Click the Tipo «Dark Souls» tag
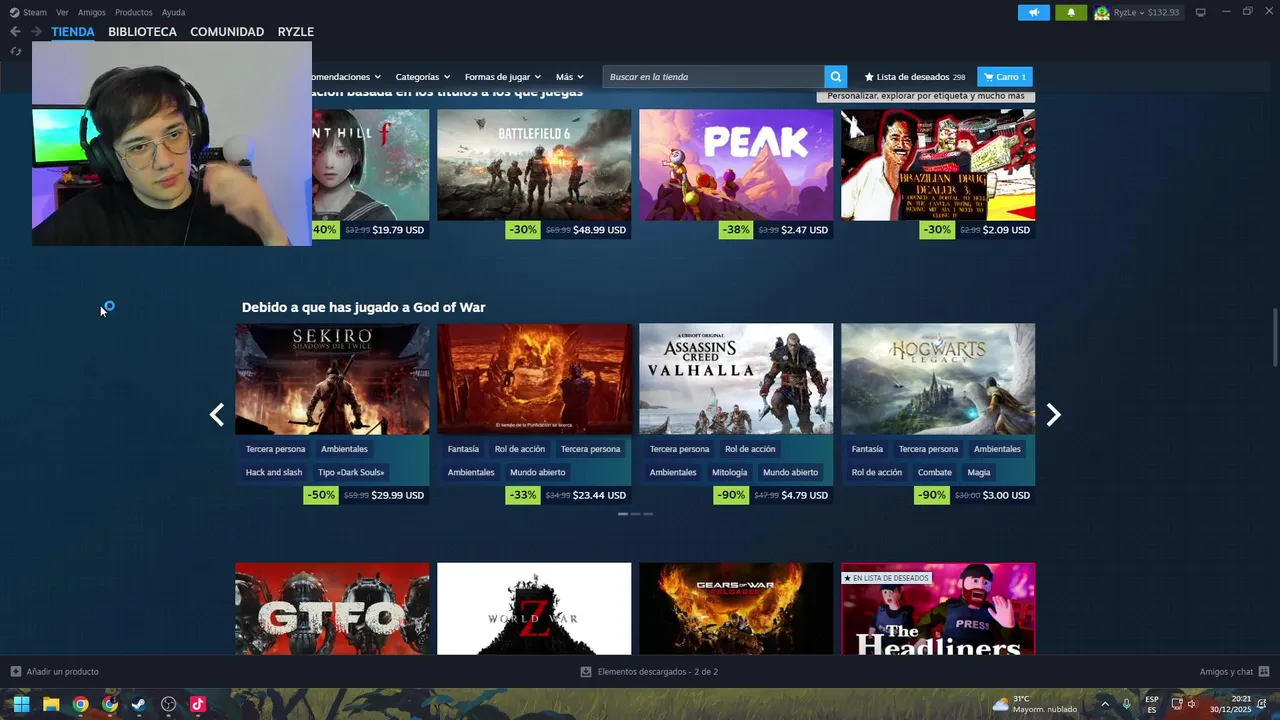This screenshot has width=1280, height=720. pos(351,472)
